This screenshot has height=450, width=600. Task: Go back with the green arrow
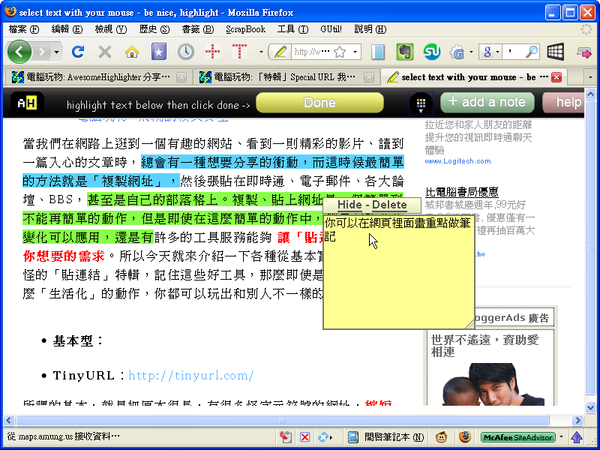(19, 52)
